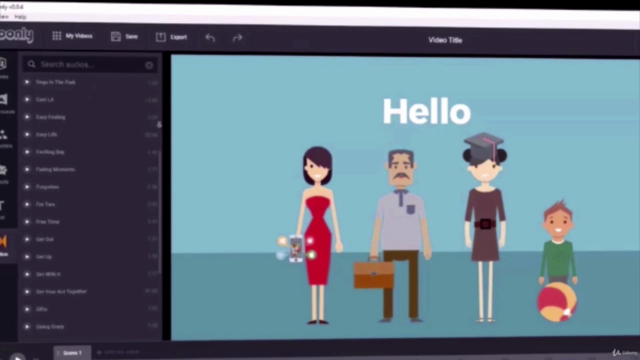The height and width of the screenshot is (360, 640).
Task: Preview the Get With It track
Action: (x=27, y=274)
